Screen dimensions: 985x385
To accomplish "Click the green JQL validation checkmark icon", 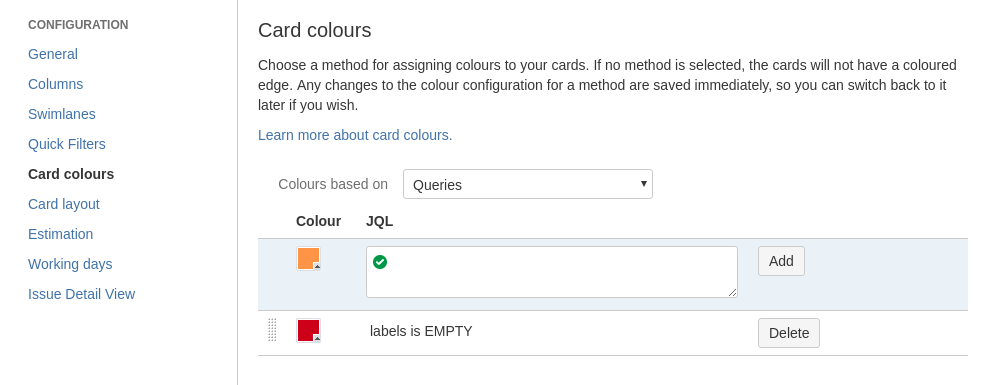I will pos(379,262).
